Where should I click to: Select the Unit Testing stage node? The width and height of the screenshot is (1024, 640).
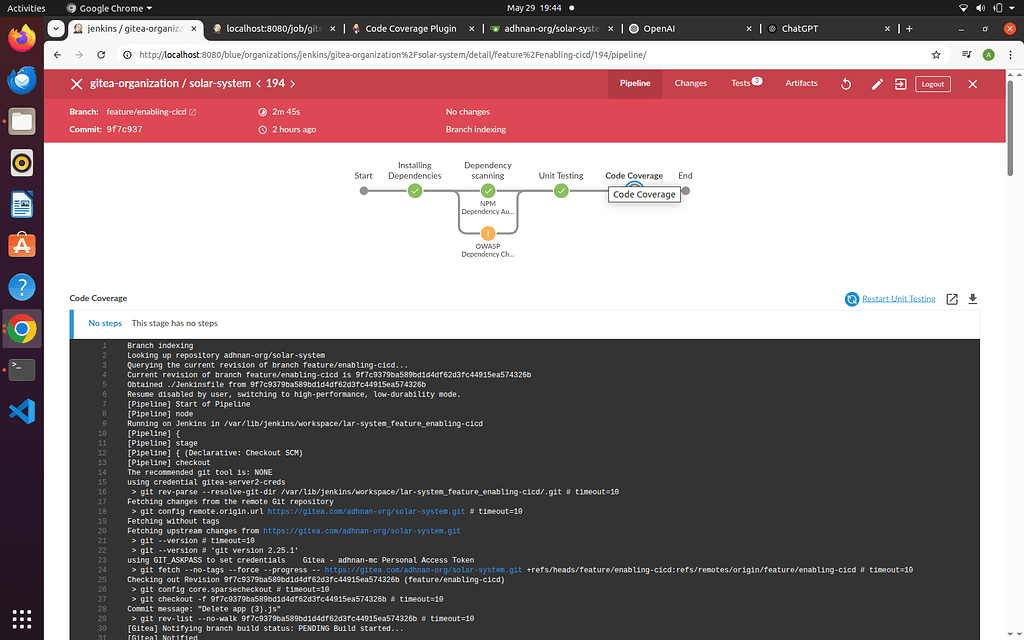point(561,191)
